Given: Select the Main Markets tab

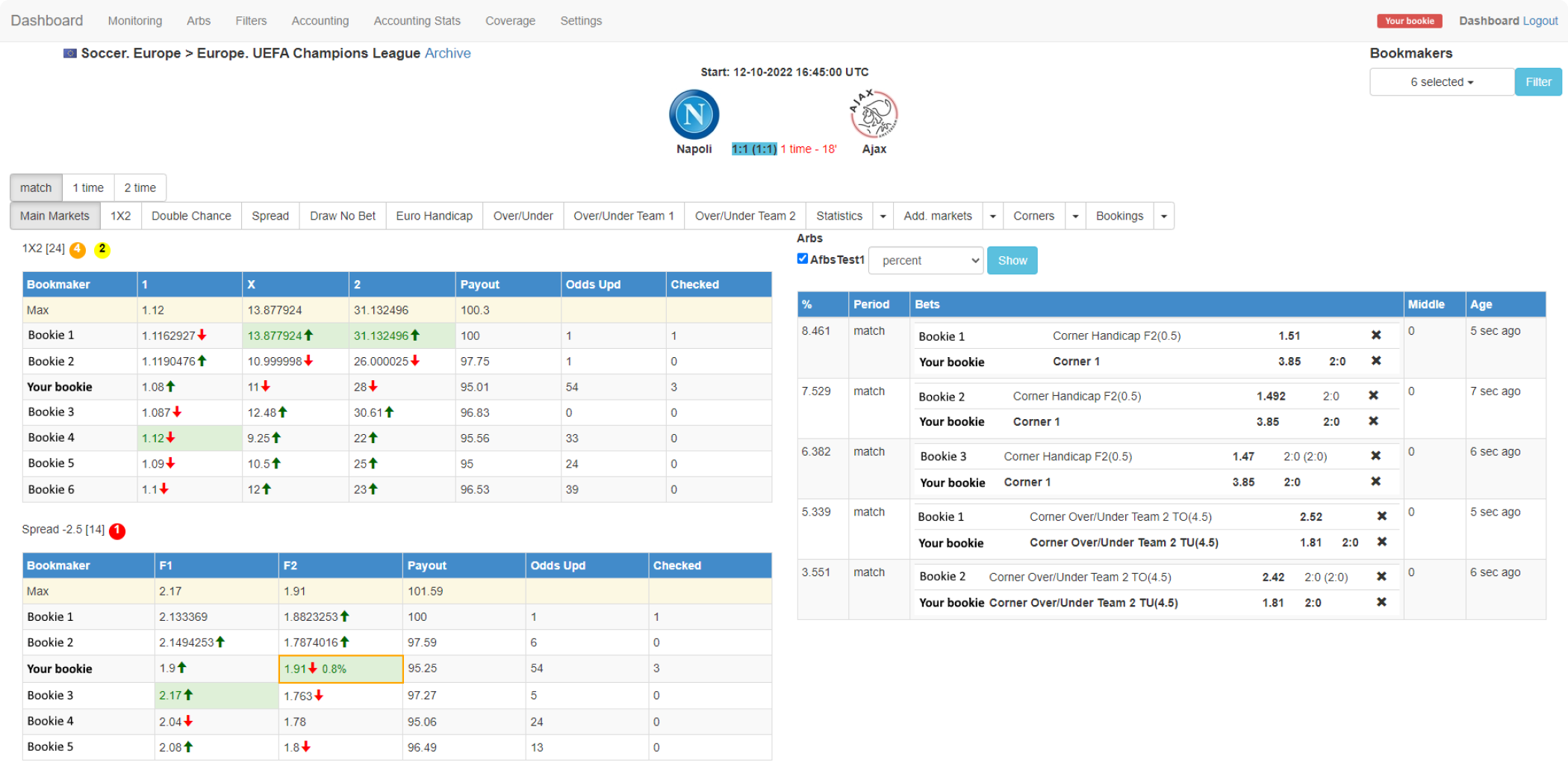Looking at the screenshot, I should 55,216.
